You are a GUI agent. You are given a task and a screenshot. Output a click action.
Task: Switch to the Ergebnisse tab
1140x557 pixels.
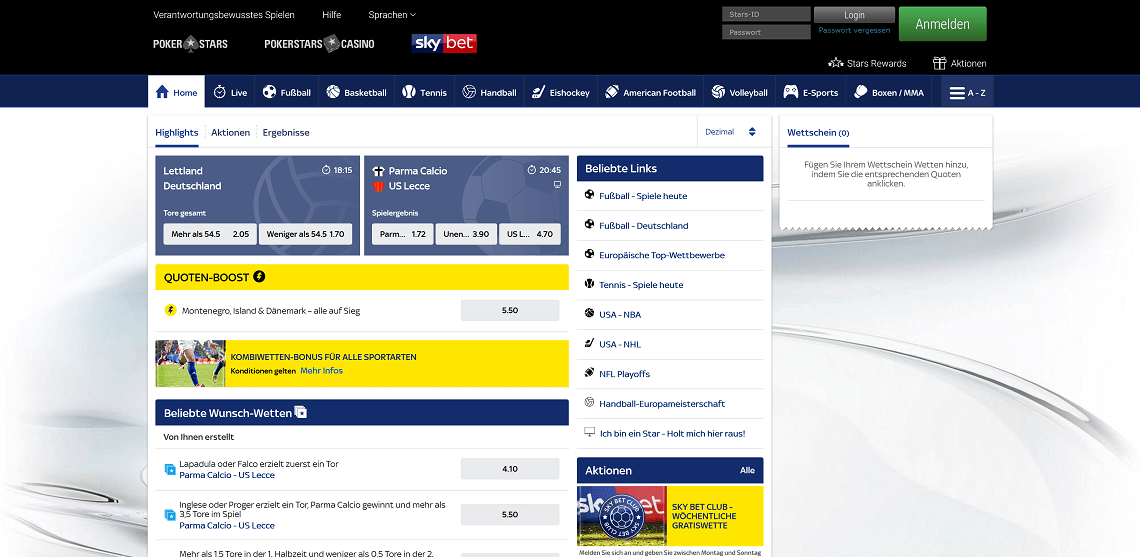point(286,132)
